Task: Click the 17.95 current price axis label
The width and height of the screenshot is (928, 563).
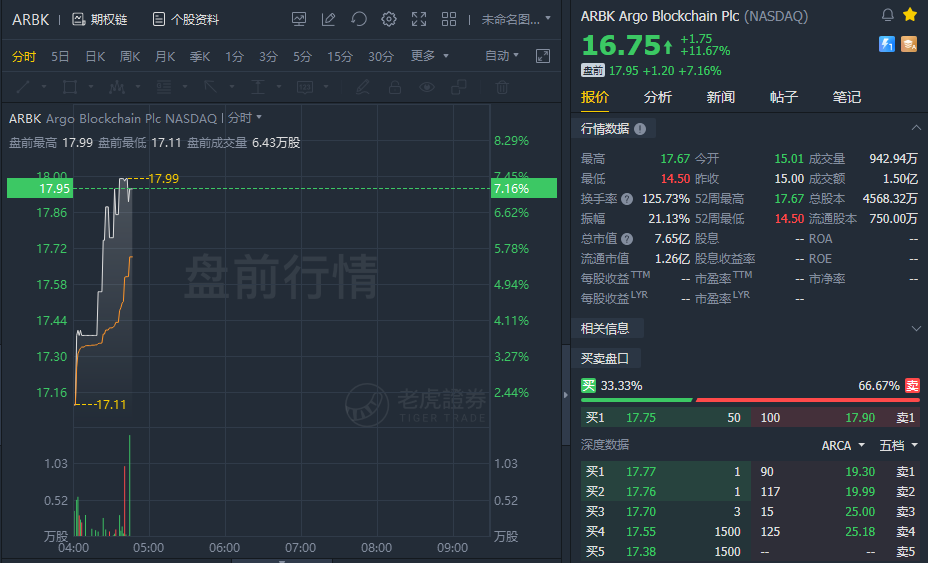Action: pyautogui.click(x=40, y=188)
